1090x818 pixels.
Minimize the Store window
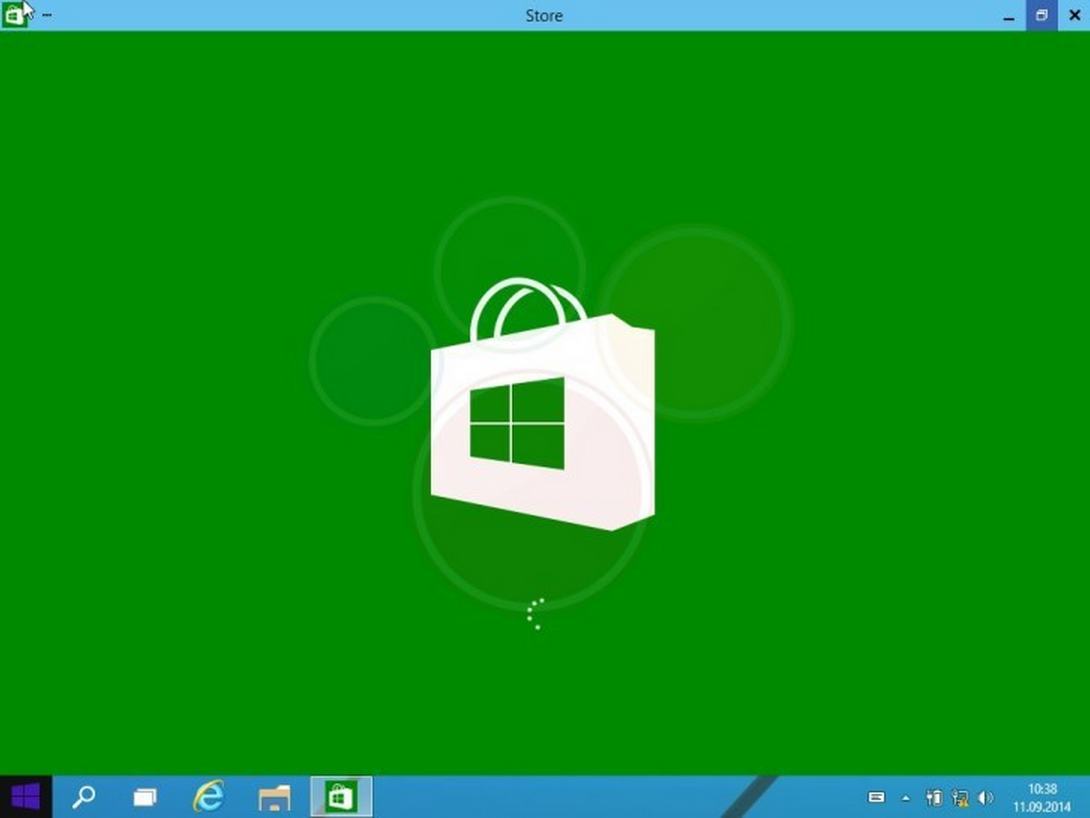pos(1008,15)
